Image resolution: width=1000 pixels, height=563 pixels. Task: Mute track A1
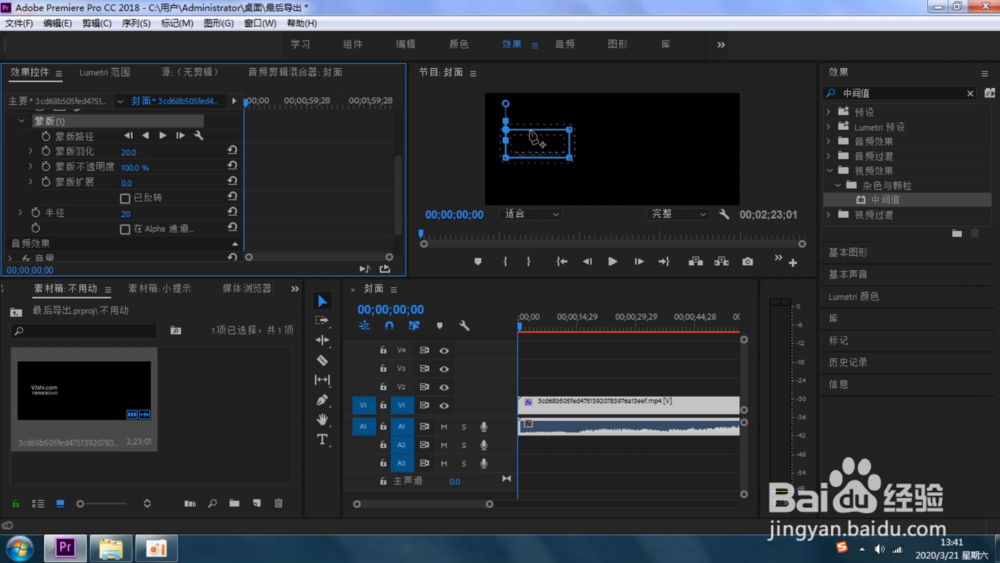click(444, 427)
